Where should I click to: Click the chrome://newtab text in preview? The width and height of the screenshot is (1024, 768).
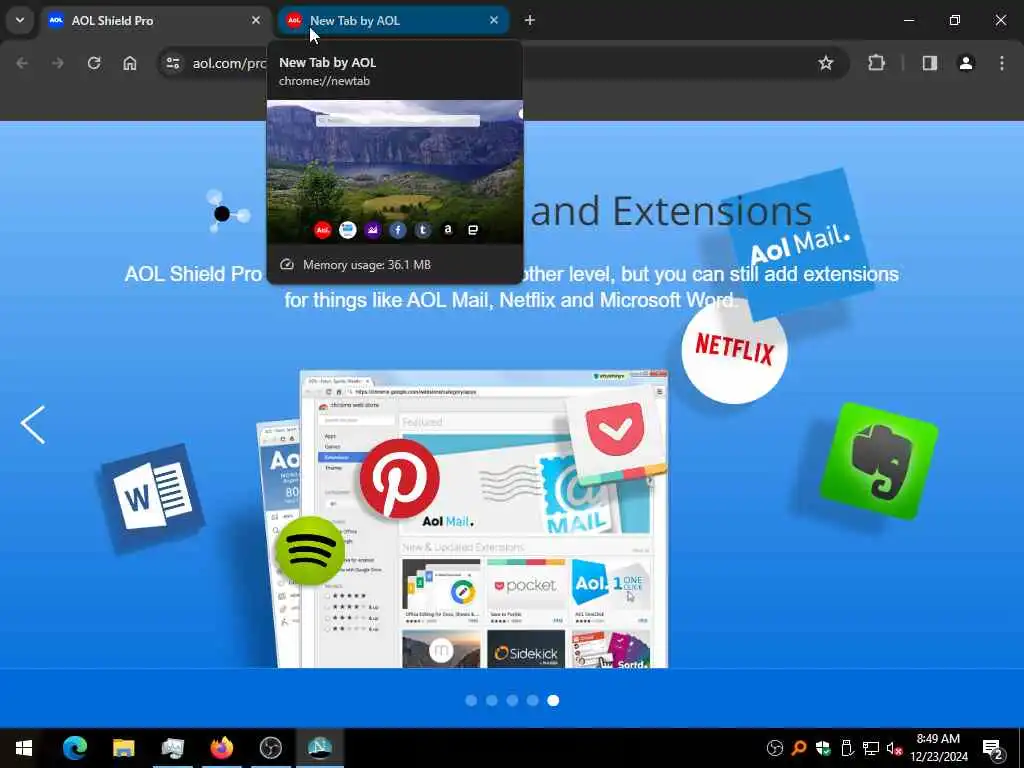tap(324, 81)
